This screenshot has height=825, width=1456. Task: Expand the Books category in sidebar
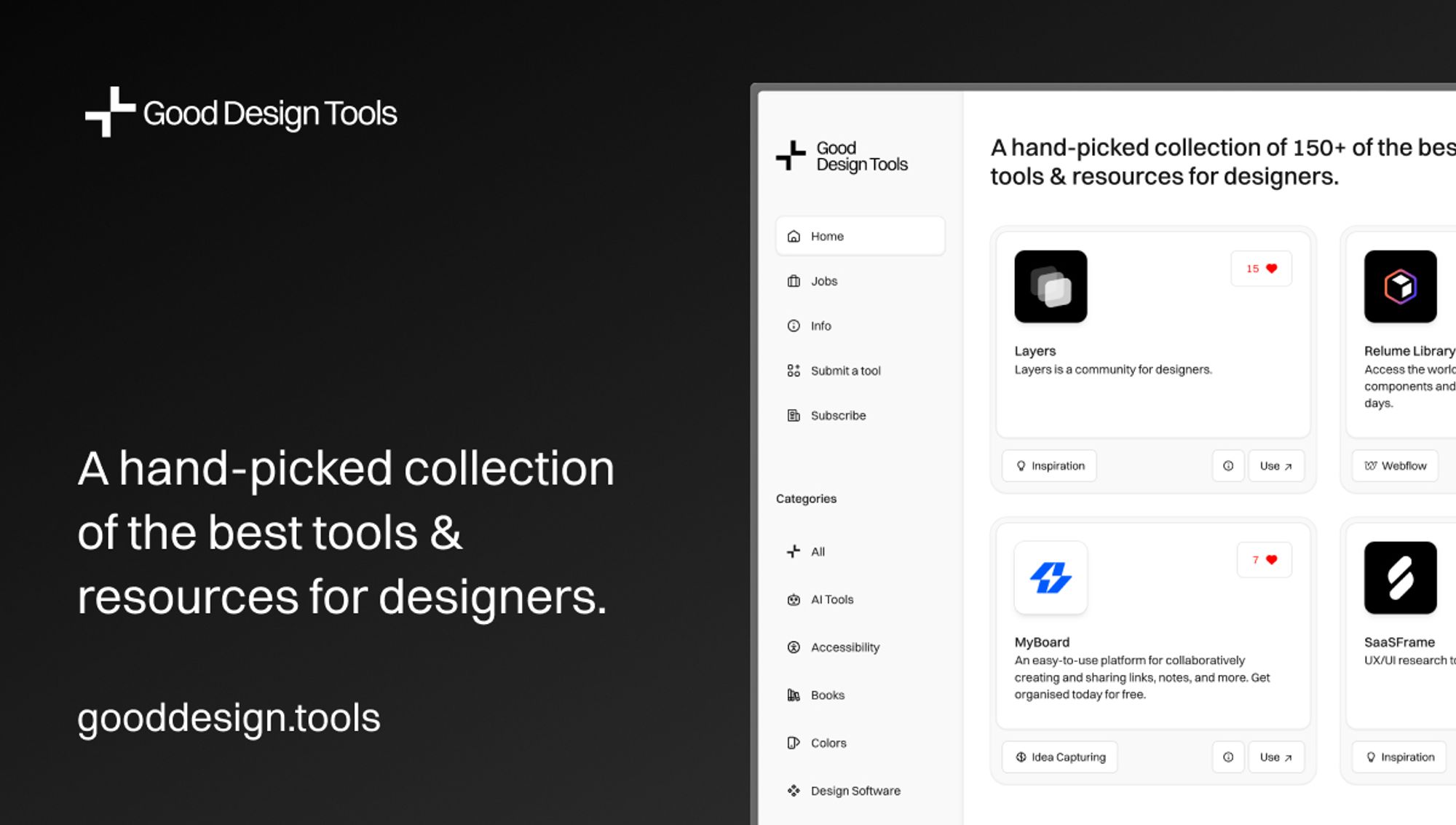coord(827,695)
